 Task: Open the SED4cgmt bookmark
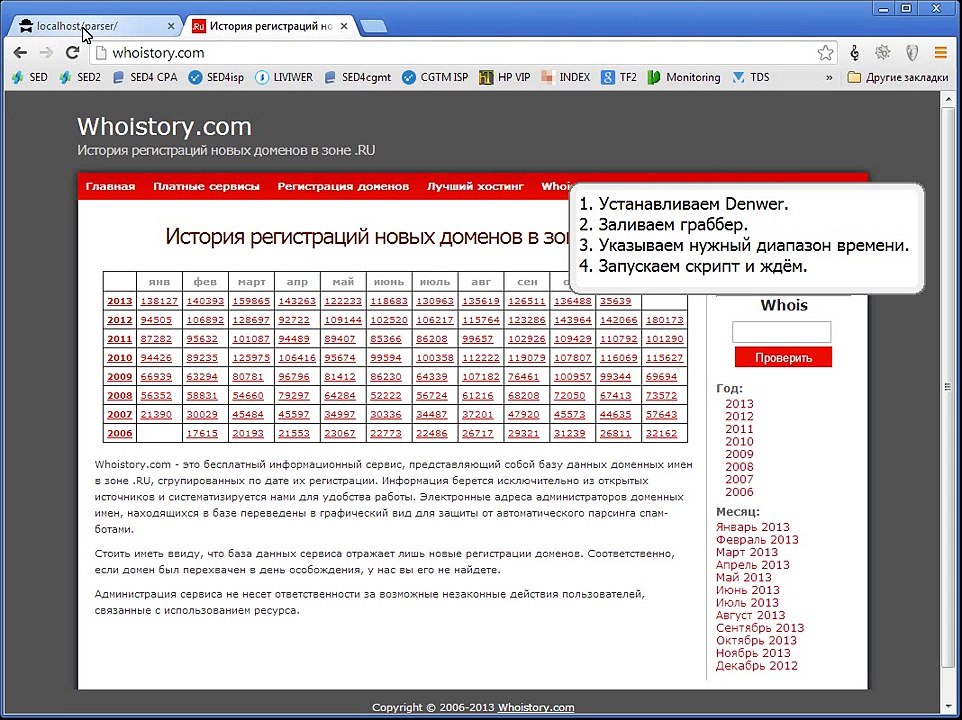(358, 77)
